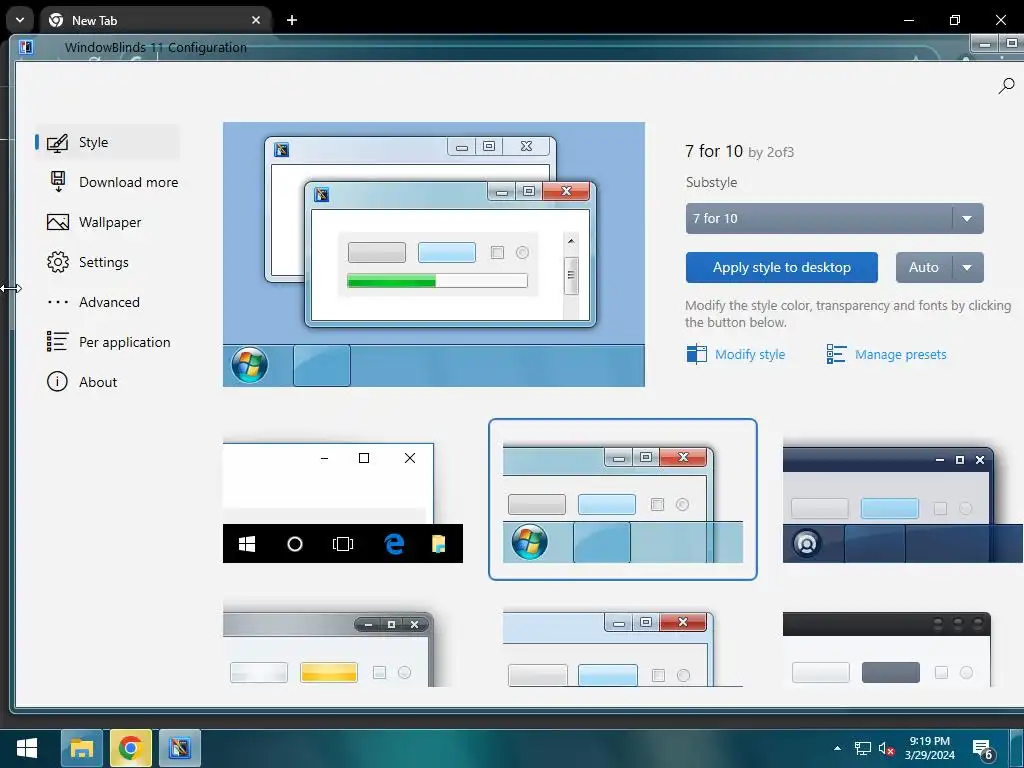This screenshot has width=1024, height=768.
Task: Open a new Chrome tab with plus
Action: tap(292, 20)
